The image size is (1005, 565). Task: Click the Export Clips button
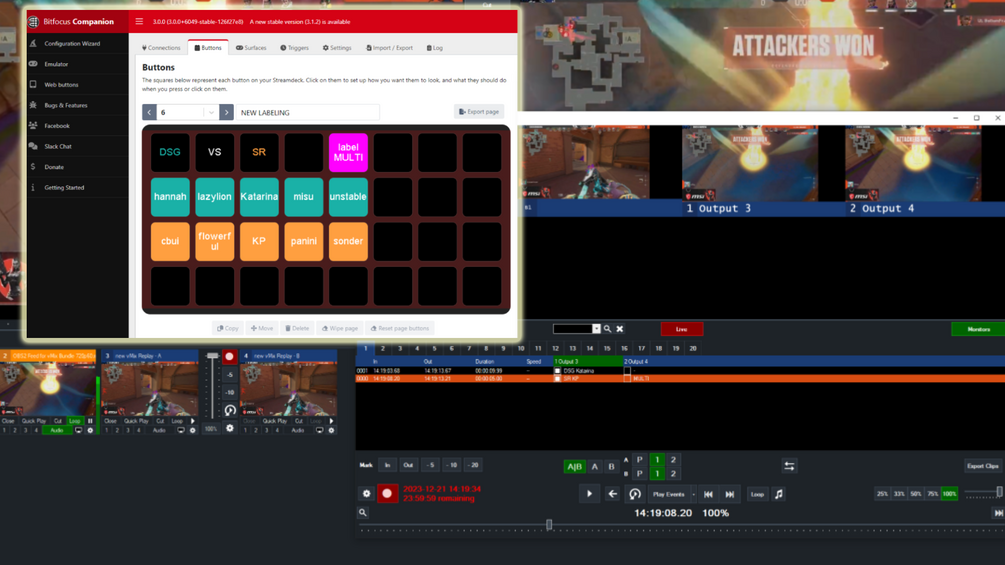(983, 466)
